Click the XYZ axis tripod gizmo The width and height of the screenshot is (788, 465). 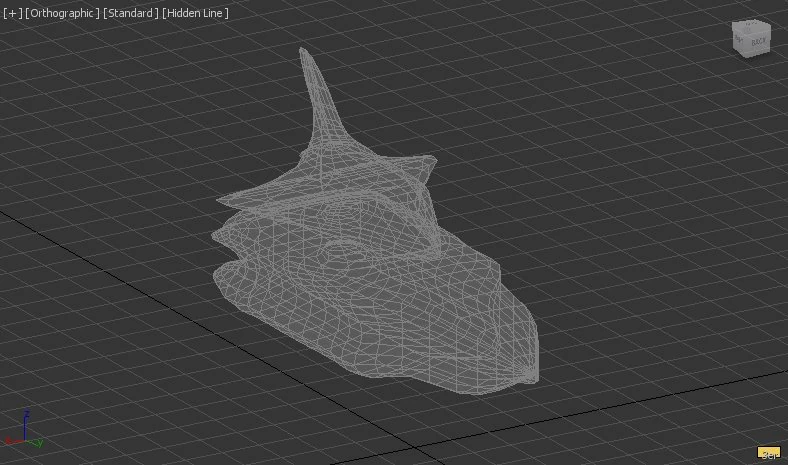24,430
